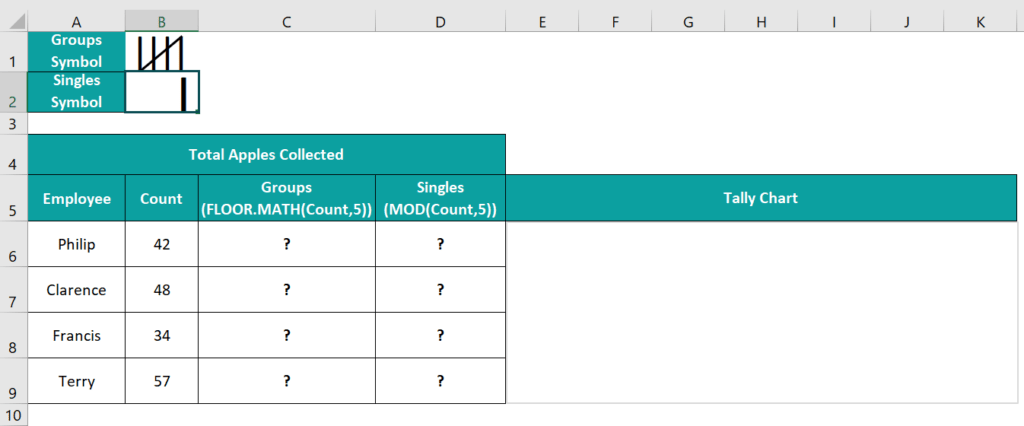This screenshot has height=426, width=1024.
Task: Select row 9 header
Action: pos(14,381)
